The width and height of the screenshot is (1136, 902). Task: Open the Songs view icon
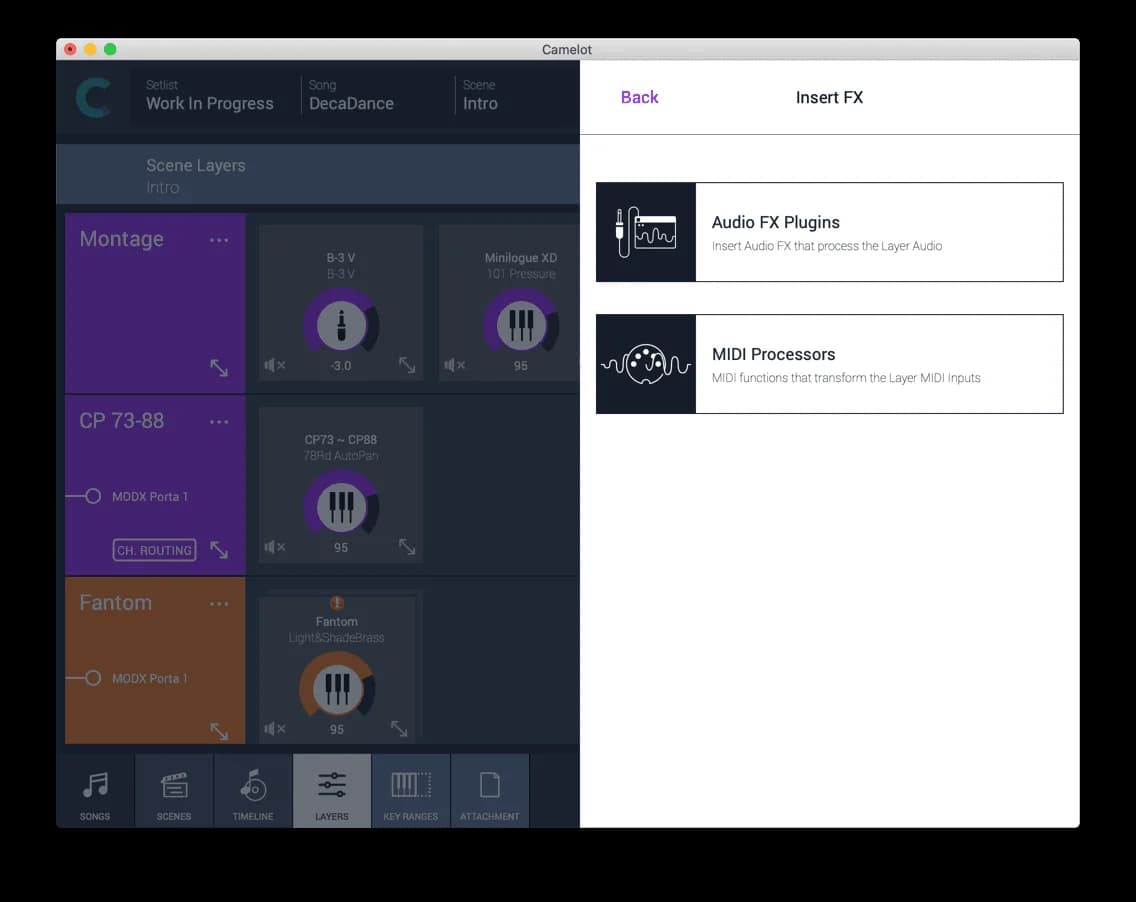[x=94, y=790]
